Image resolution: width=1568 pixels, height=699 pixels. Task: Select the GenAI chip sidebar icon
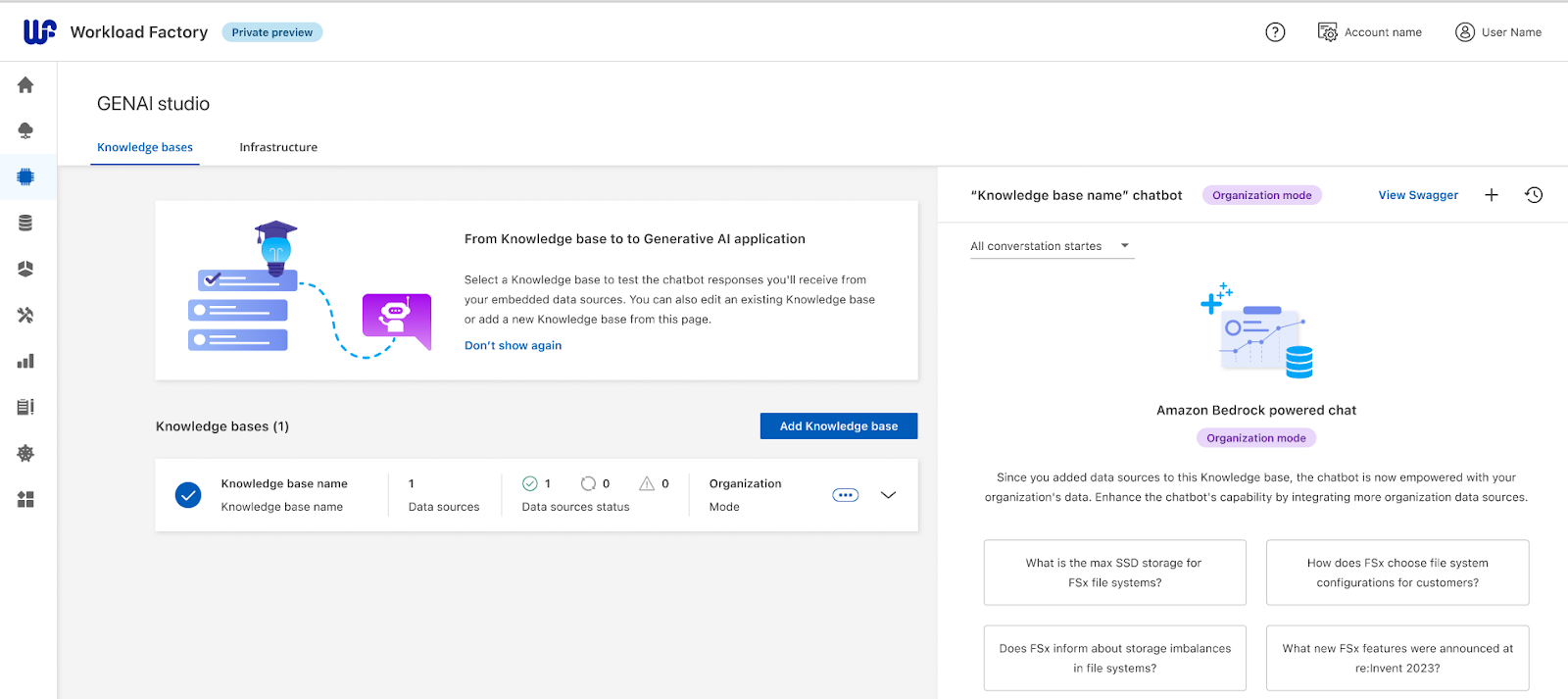25,176
